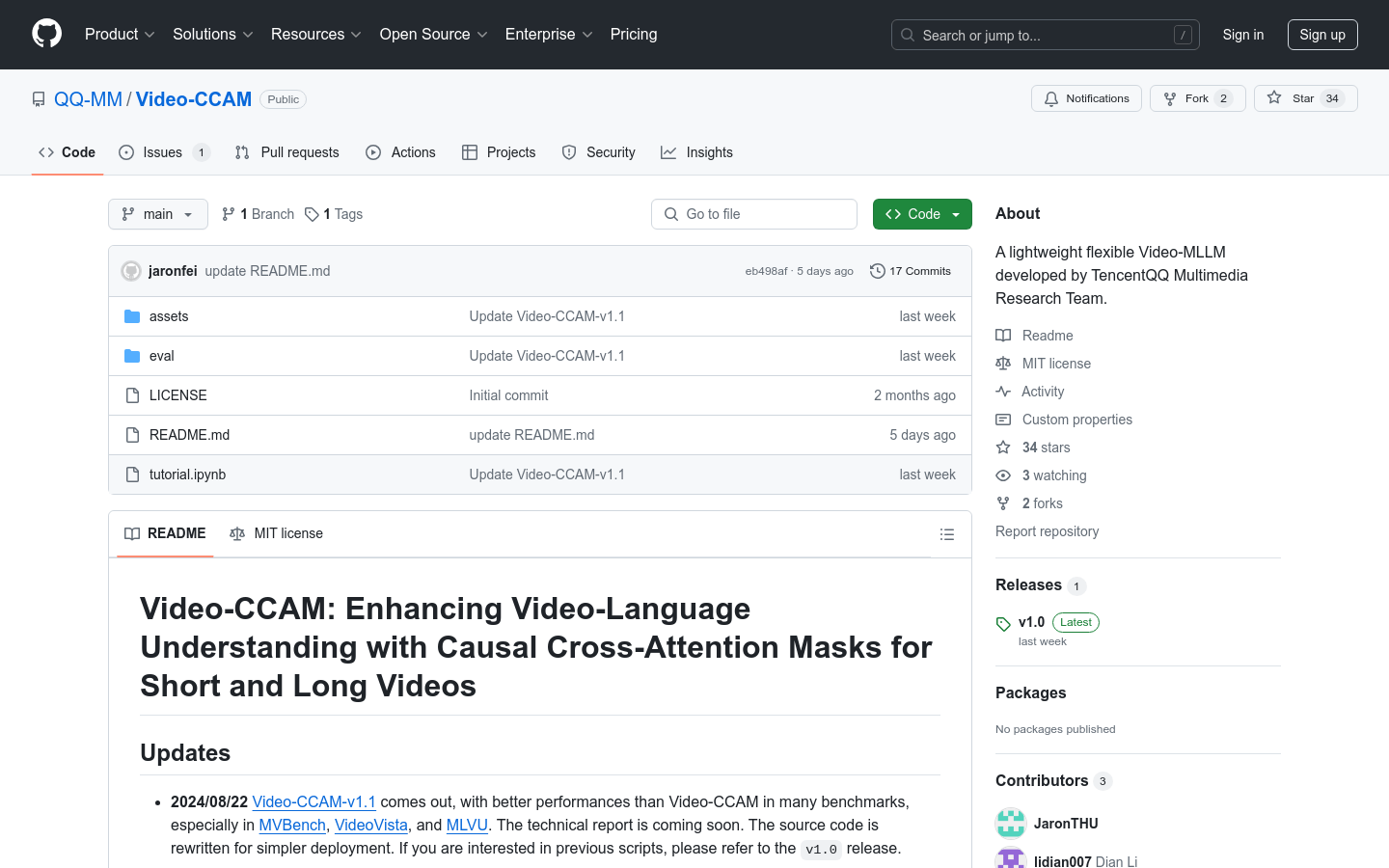Image resolution: width=1389 pixels, height=868 pixels.
Task: Switch to the Issues tab
Action: 164,152
